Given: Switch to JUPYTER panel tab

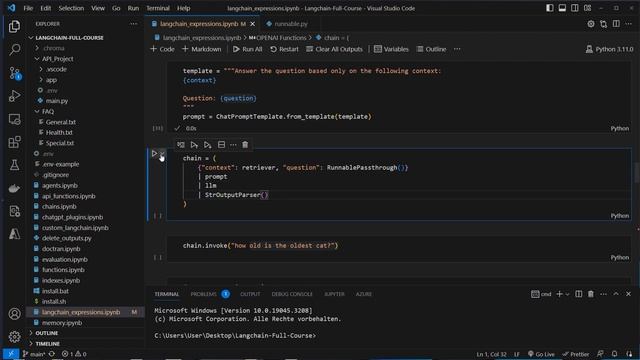Looking at the screenshot, I should coord(334,294).
